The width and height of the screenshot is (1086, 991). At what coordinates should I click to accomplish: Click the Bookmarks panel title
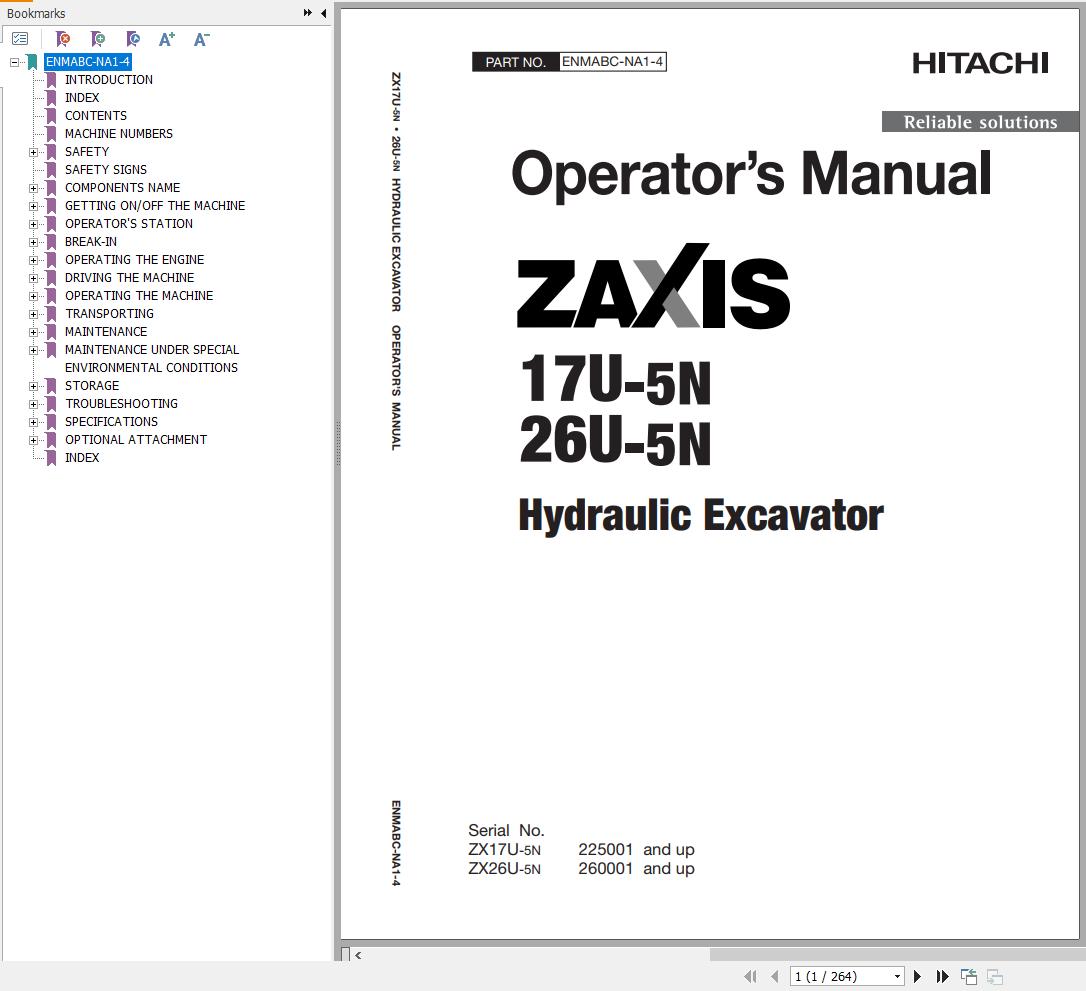pos(36,13)
